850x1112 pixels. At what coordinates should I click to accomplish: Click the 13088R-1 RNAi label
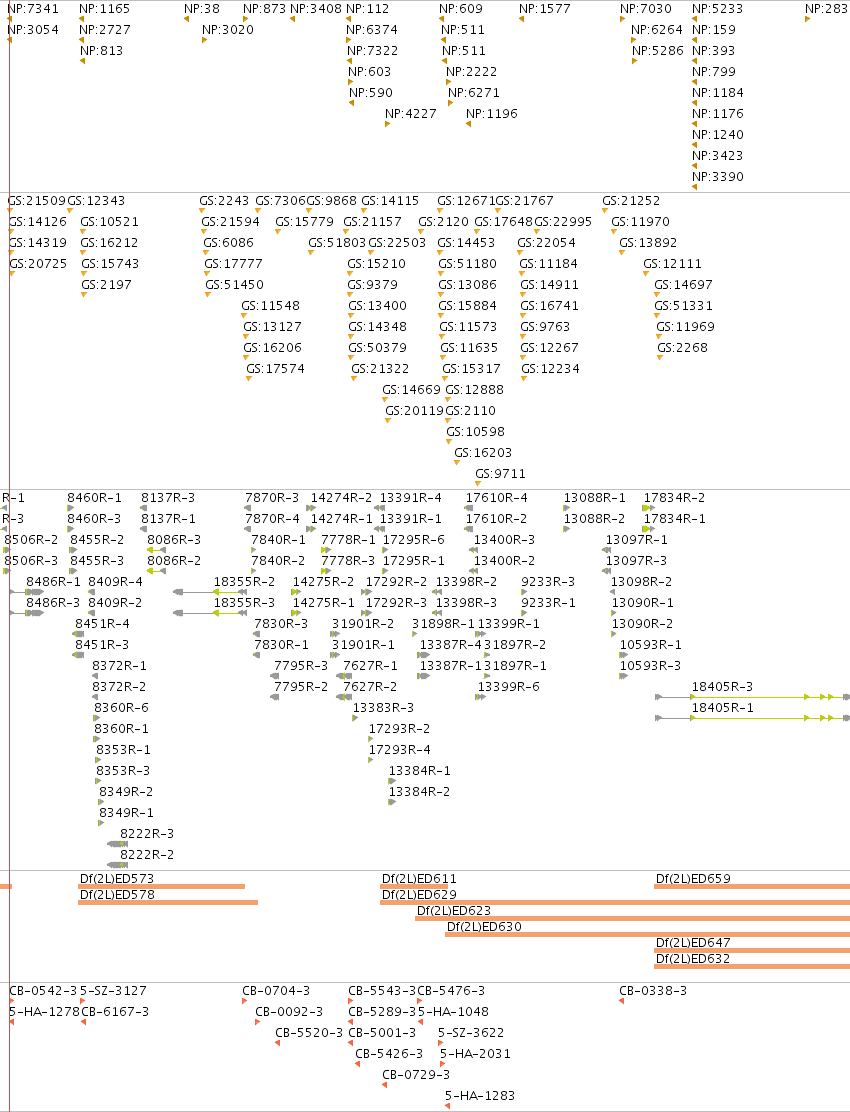tap(595, 498)
